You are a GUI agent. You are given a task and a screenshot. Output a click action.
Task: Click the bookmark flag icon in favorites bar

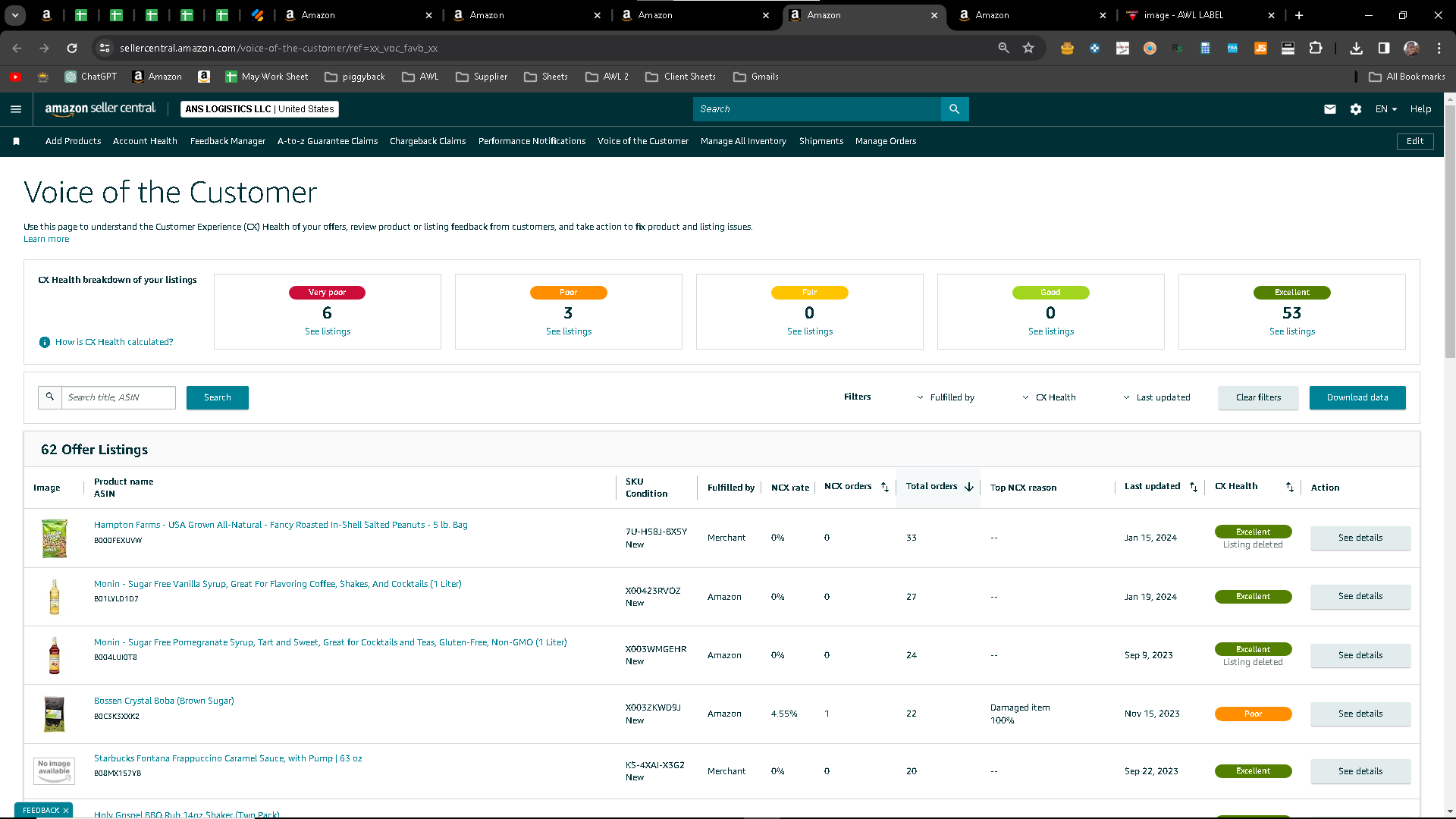tap(16, 141)
